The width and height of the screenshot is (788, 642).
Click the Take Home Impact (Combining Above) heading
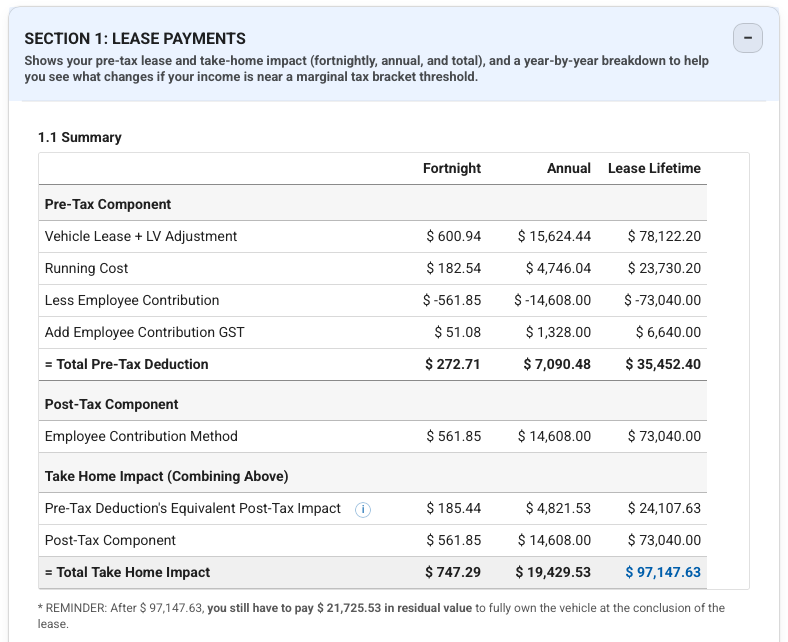tap(167, 476)
